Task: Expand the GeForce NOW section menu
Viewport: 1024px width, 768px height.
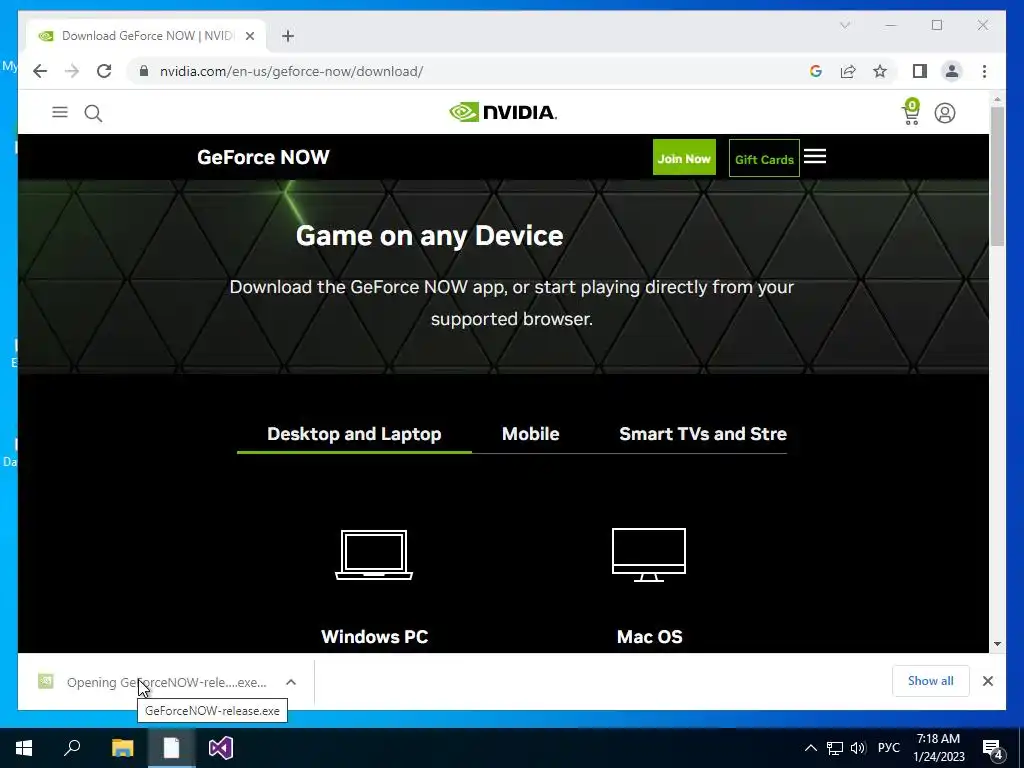Action: 815,156
